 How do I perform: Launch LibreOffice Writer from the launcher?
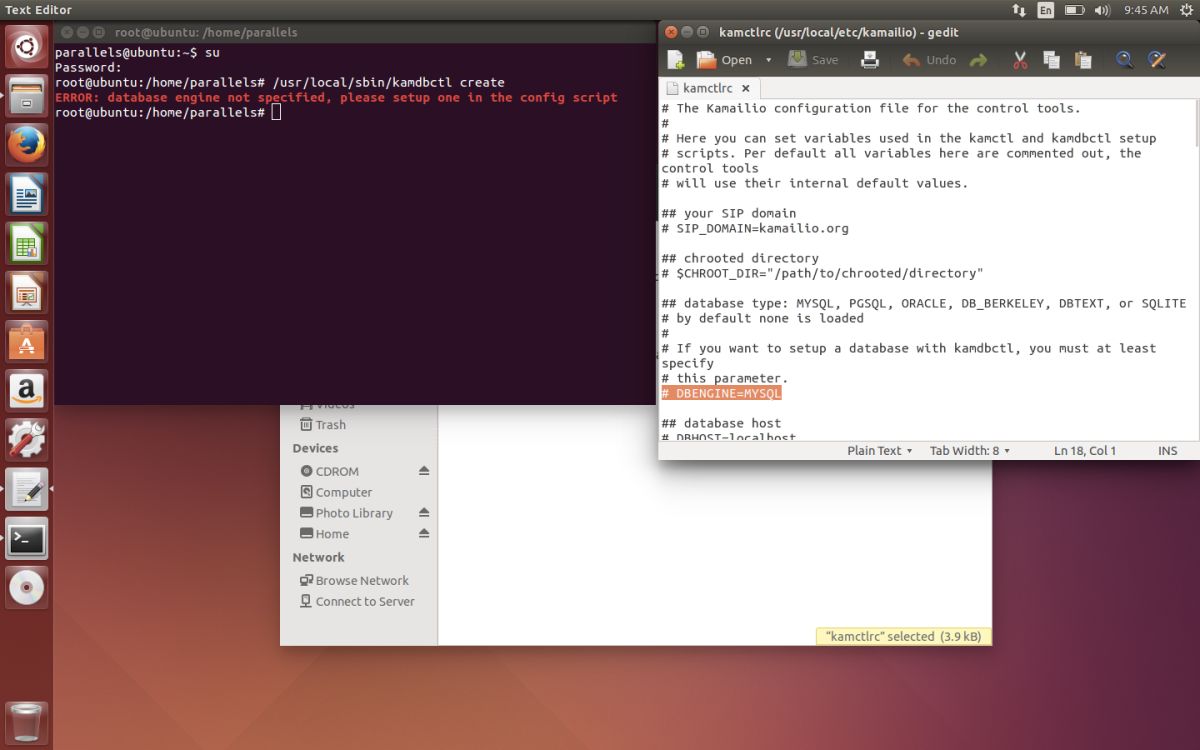click(27, 194)
